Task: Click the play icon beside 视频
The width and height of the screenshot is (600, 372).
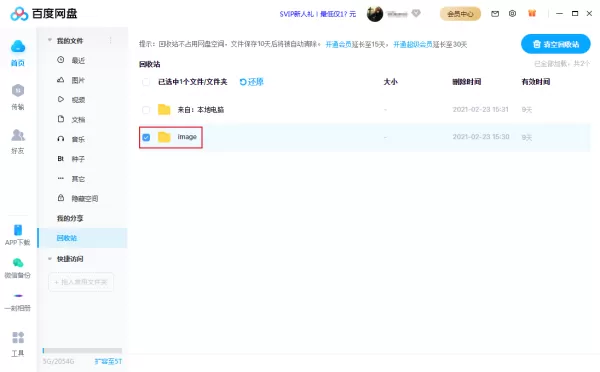Action: tap(60, 99)
